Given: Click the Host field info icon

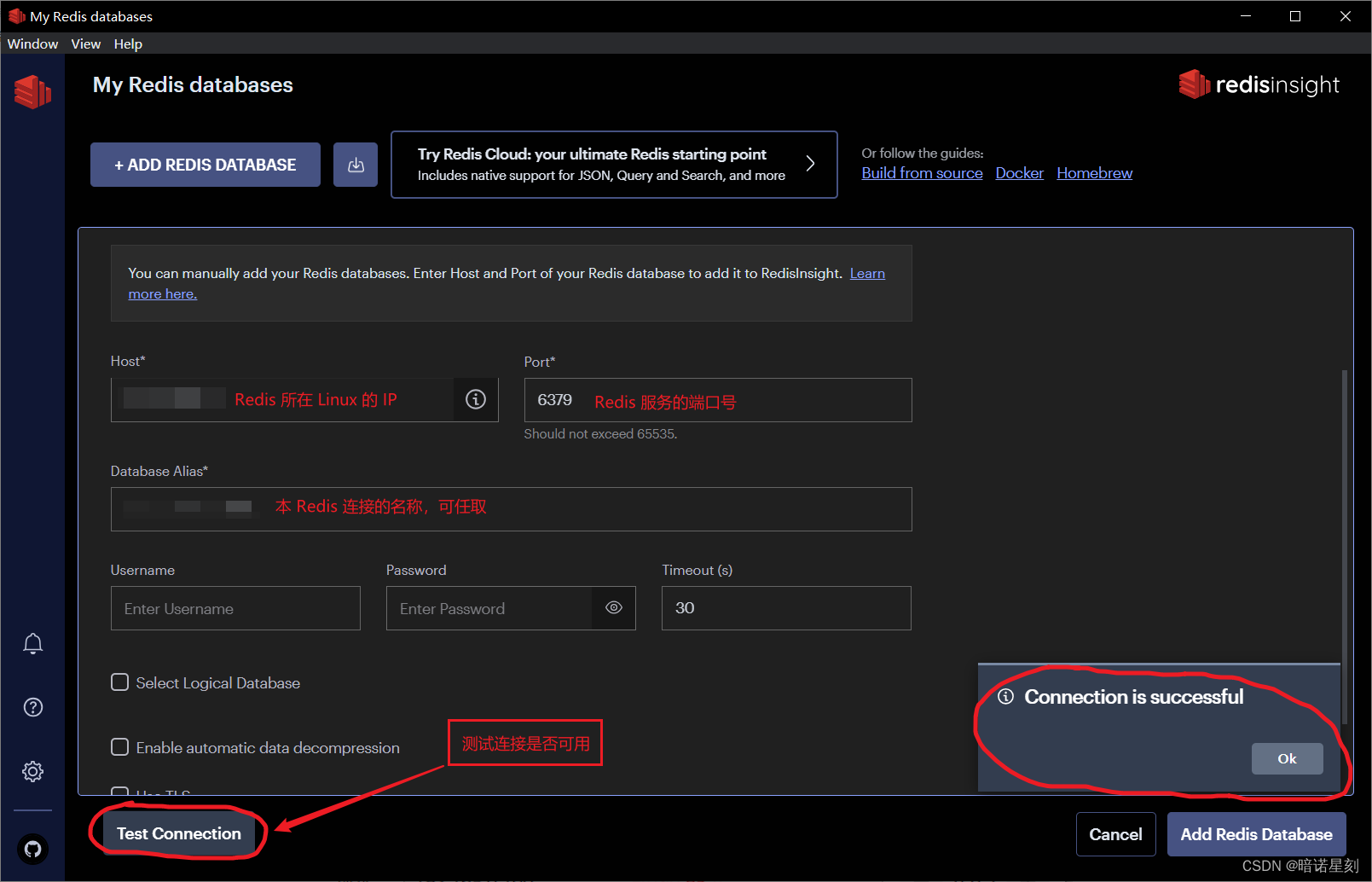Looking at the screenshot, I should [476, 399].
